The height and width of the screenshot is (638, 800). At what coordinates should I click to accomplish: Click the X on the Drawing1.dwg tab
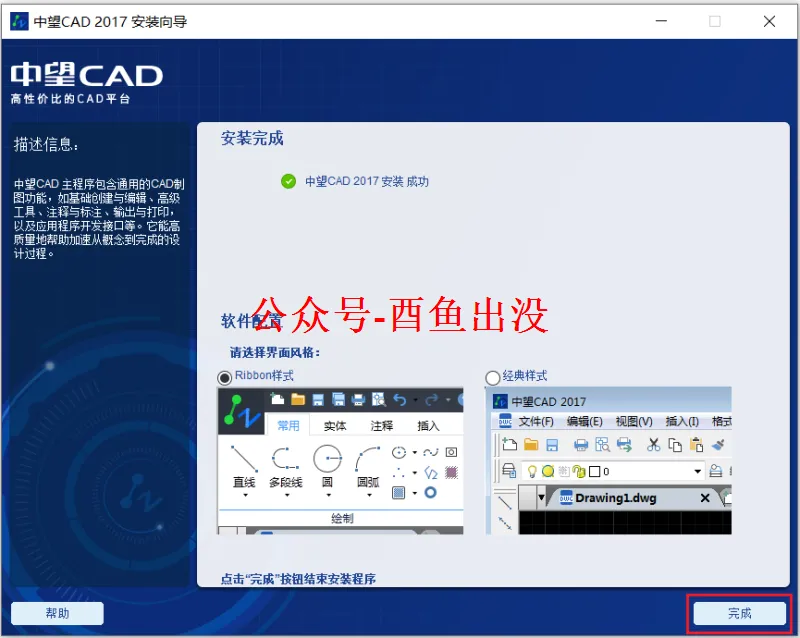tap(705, 498)
